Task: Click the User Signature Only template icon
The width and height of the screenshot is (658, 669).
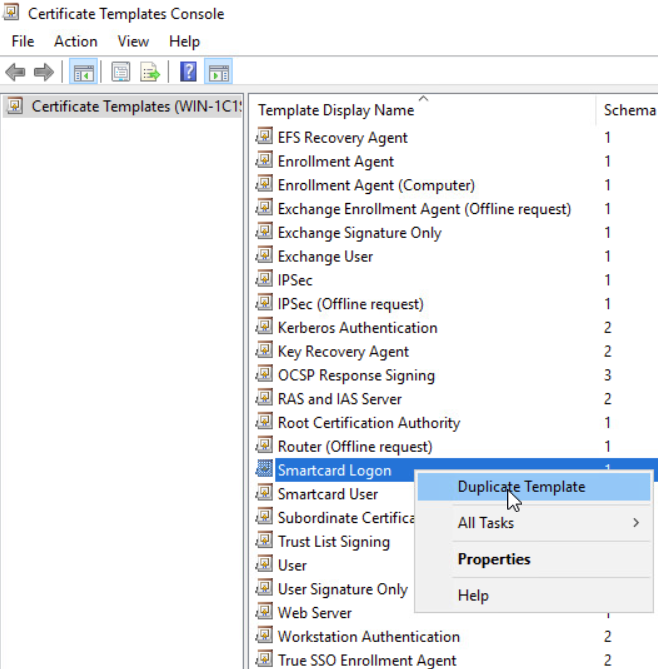Action: click(265, 588)
